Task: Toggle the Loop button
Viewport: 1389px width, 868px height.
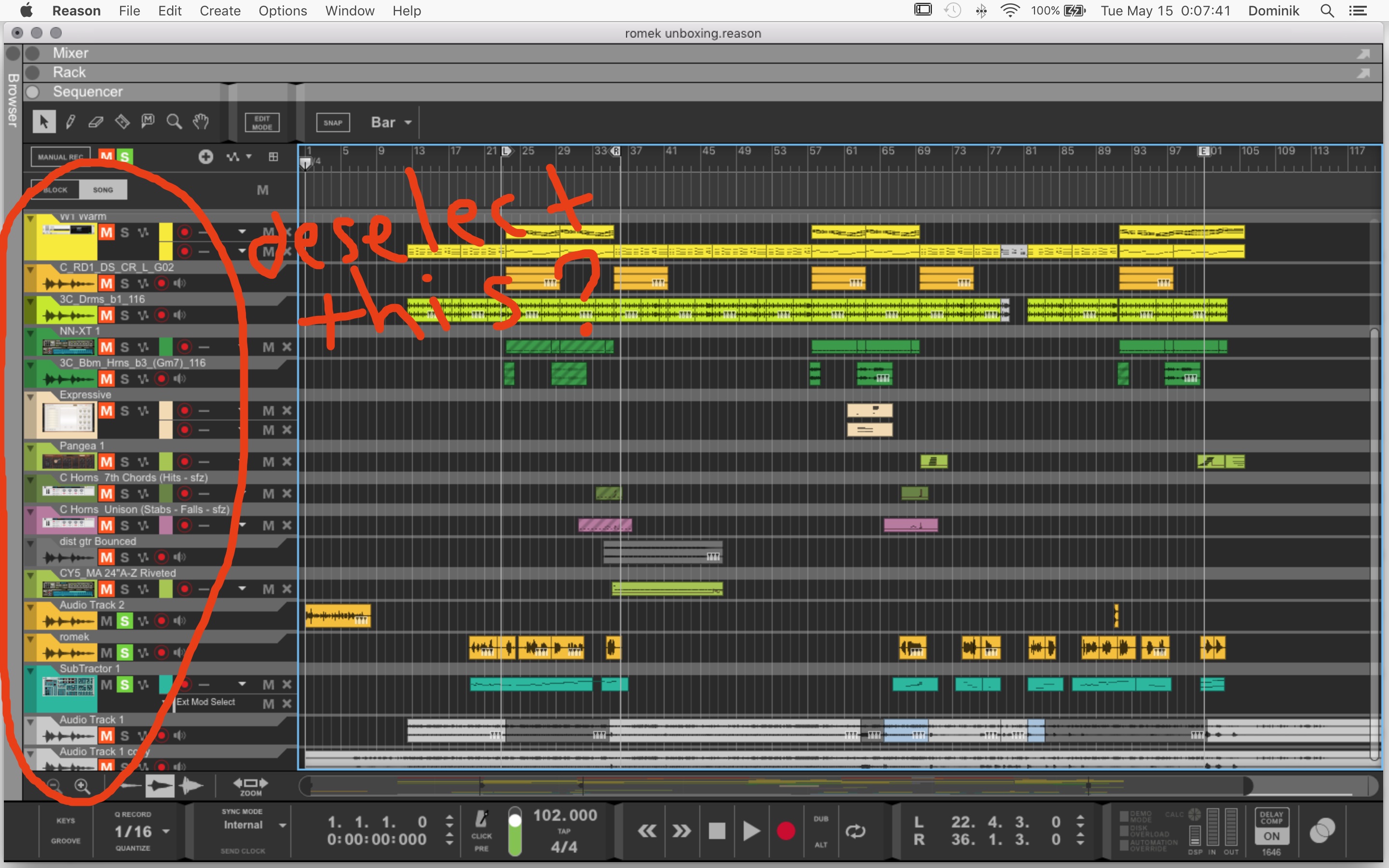Action: click(855, 831)
